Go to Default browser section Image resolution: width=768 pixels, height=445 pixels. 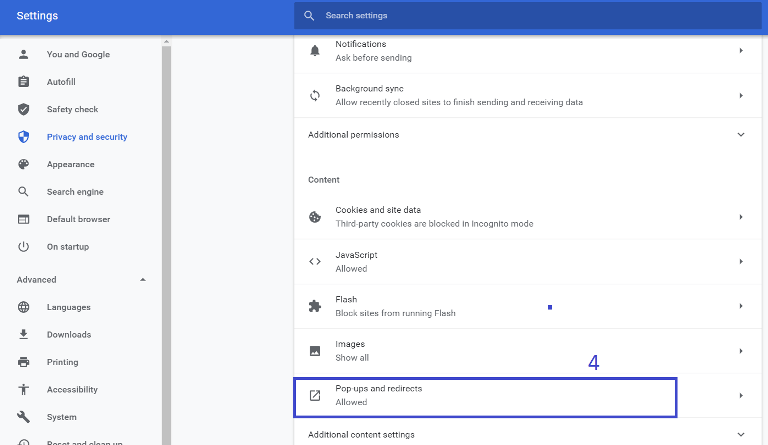(x=78, y=219)
